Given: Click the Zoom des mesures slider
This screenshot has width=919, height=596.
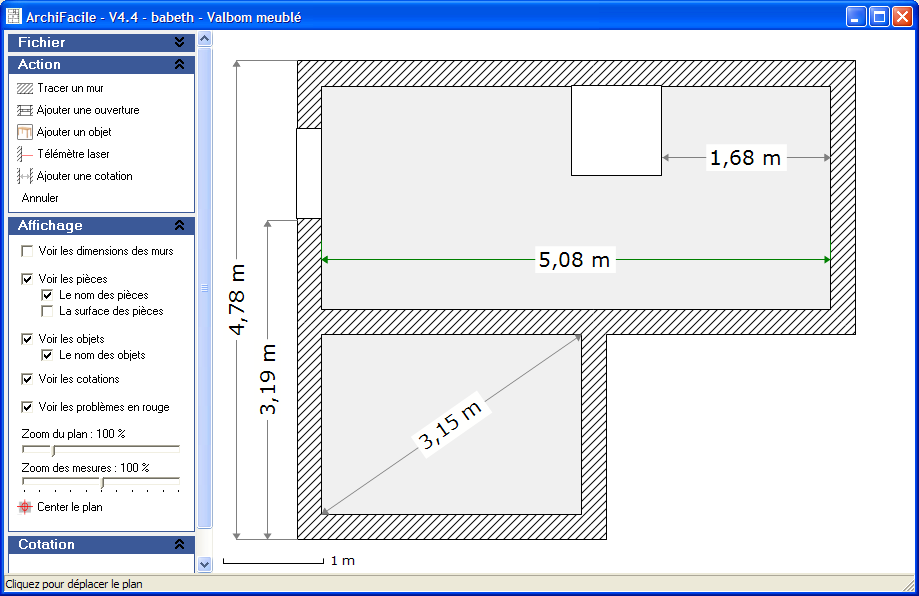Looking at the screenshot, I should [x=101, y=484].
